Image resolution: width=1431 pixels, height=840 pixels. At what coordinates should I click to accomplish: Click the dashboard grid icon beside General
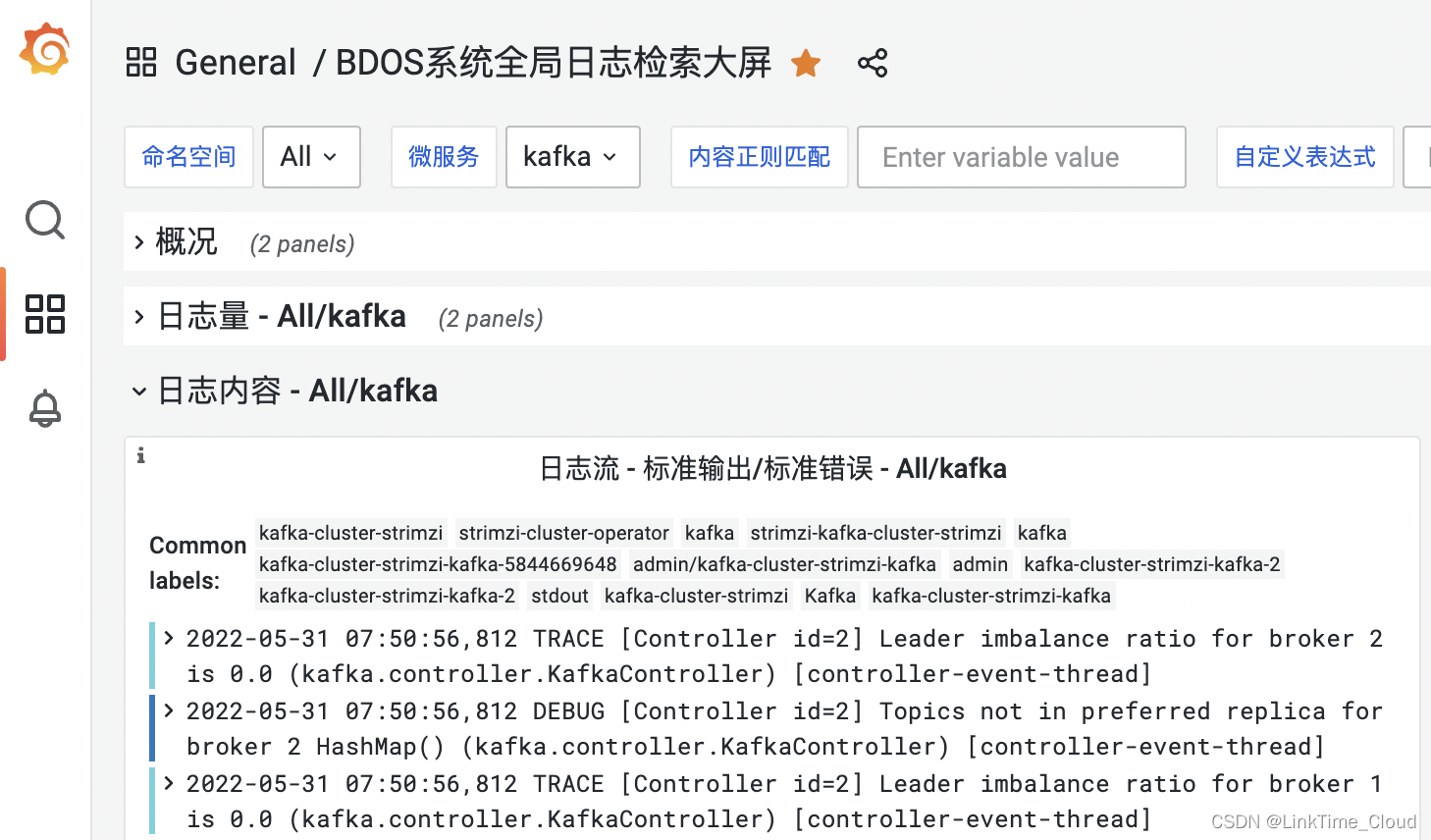click(x=141, y=63)
